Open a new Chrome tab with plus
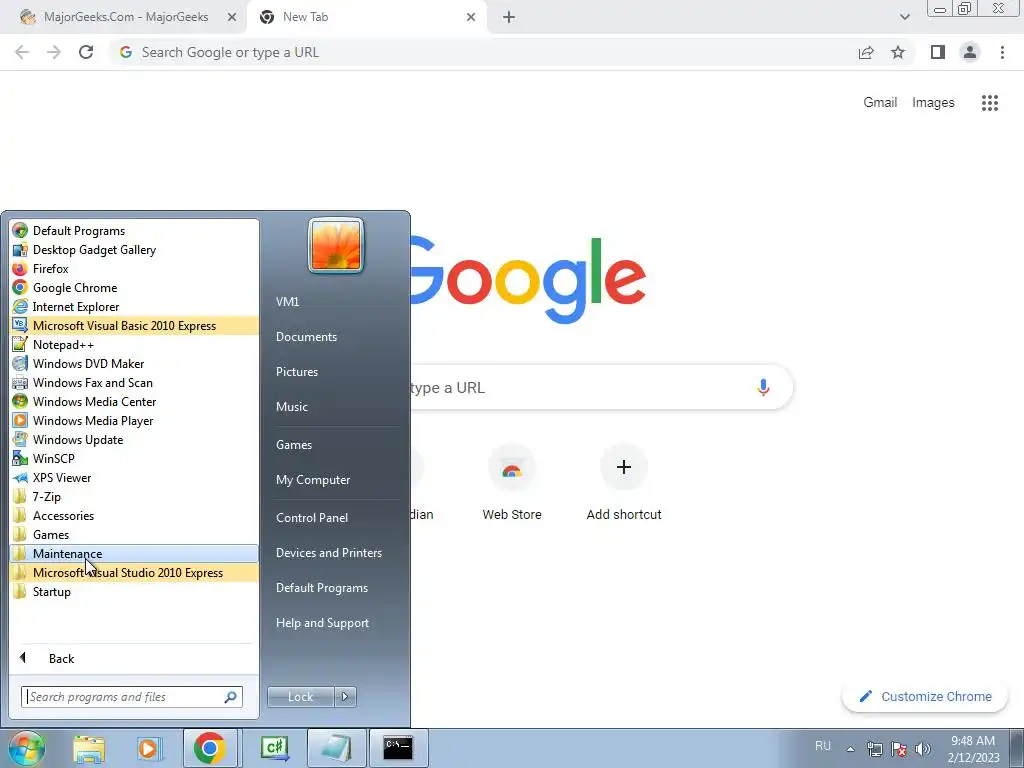The image size is (1024, 768). 509,17
